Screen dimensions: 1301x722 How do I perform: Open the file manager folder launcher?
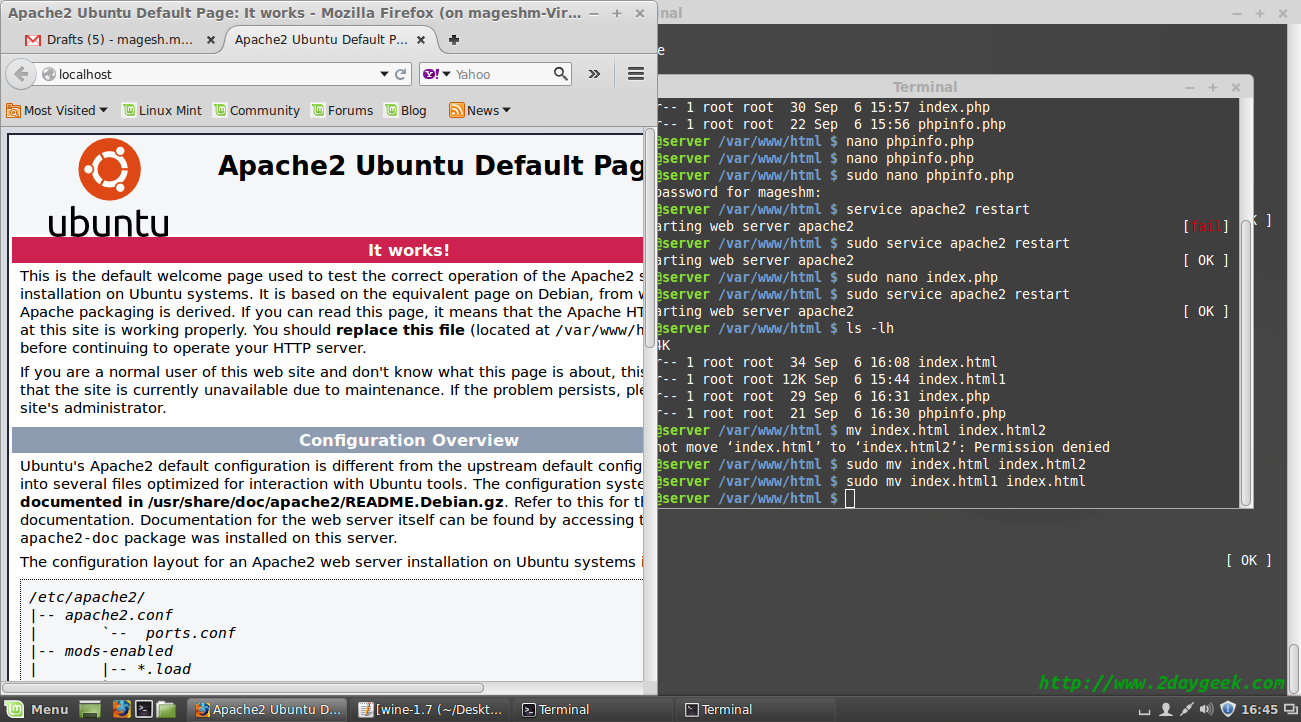point(166,709)
